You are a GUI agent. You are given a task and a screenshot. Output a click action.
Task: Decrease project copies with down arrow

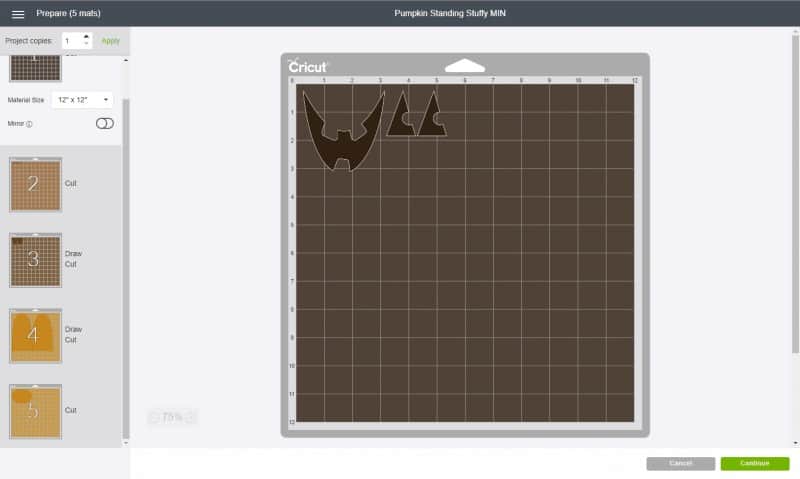(86, 44)
